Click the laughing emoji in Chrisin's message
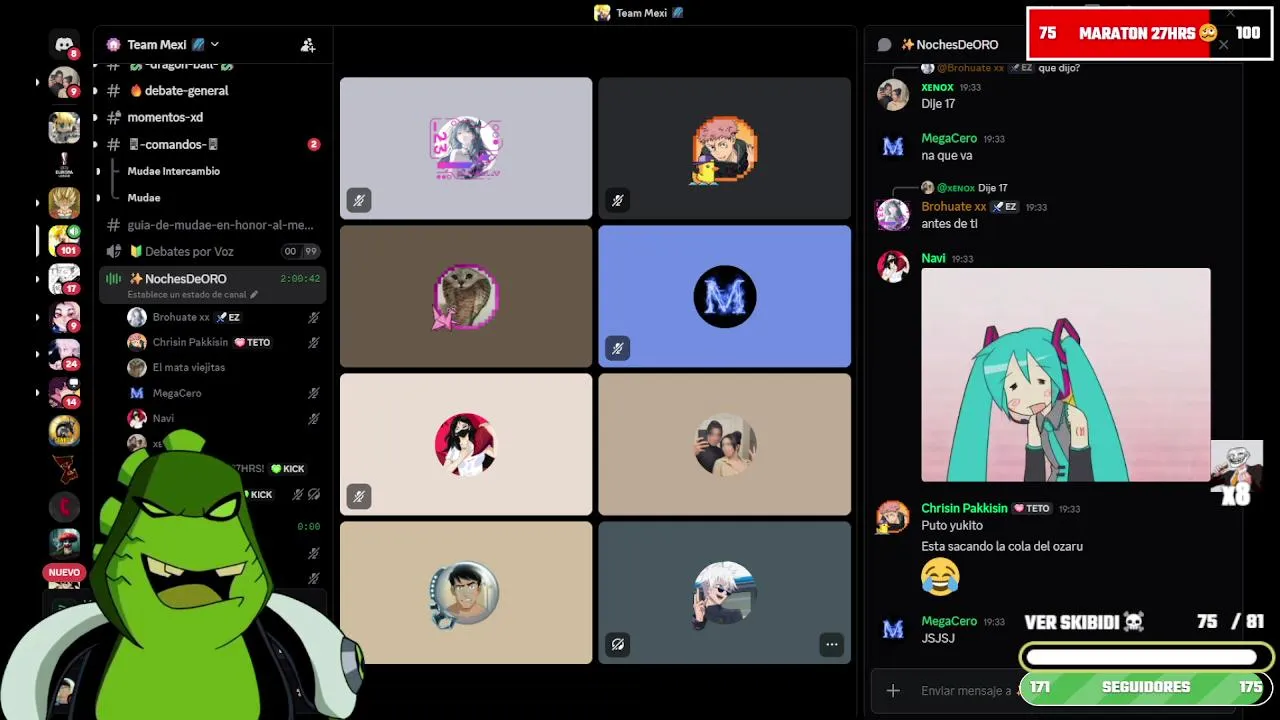The height and width of the screenshot is (720, 1280). [x=940, y=576]
